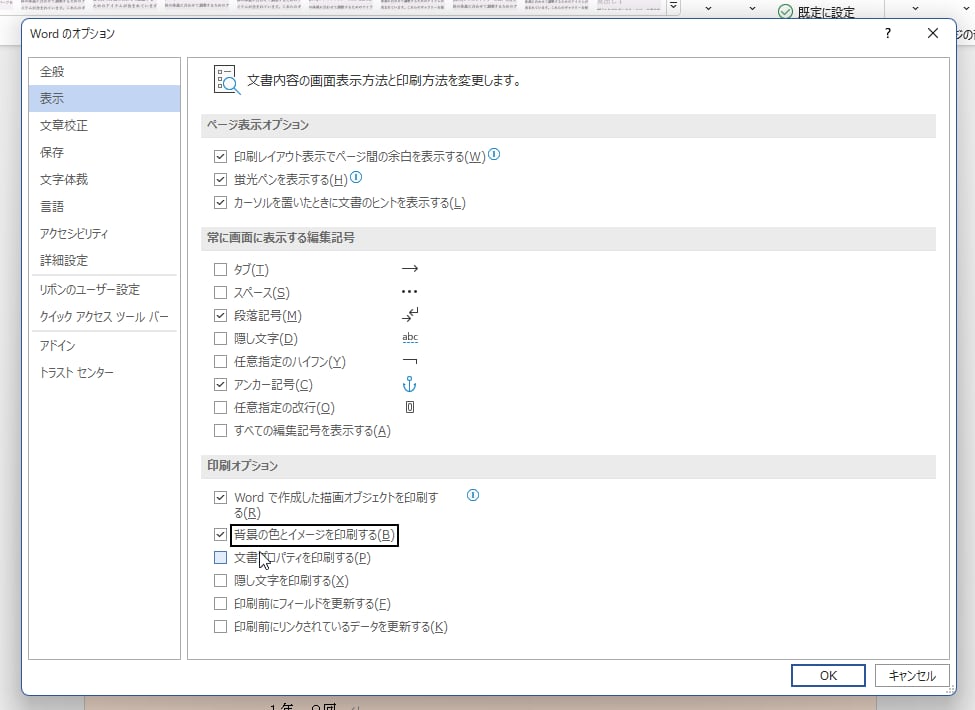This screenshot has height=710, width=975.
Task: Check 文書プロパティを印刷する checkbox
Action: pyautogui.click(x=220, y=558)
